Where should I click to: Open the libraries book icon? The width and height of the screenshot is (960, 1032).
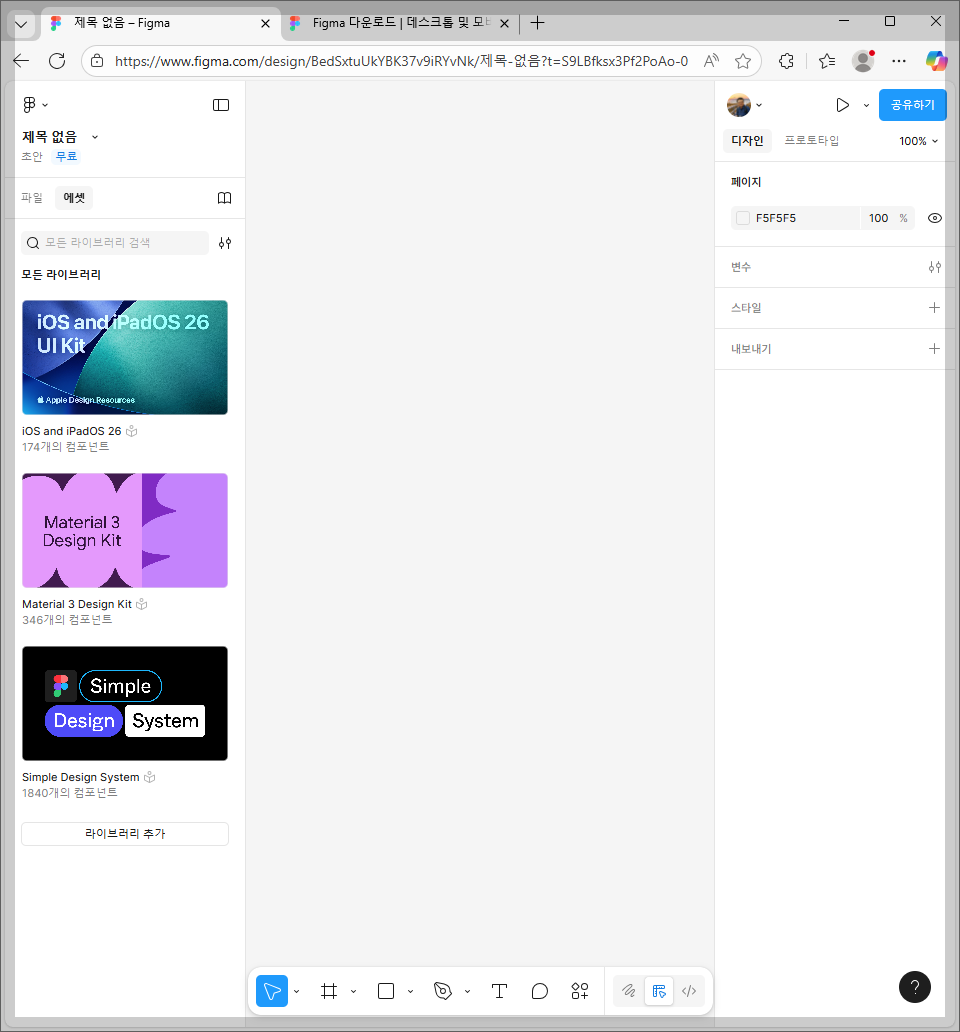[224, 198]
